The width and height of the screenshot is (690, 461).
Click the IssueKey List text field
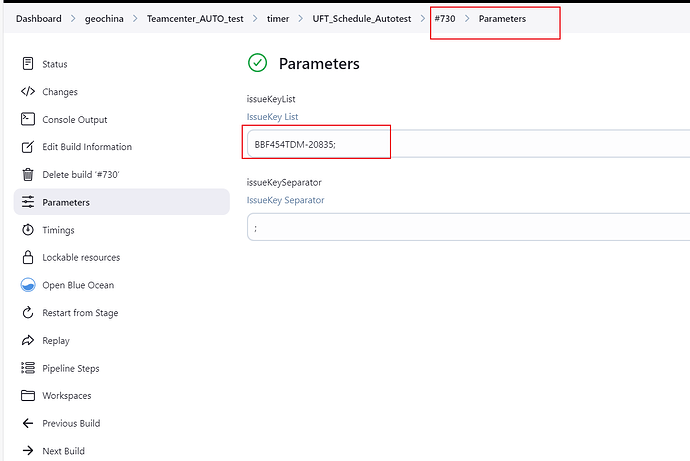pyautogui.click(x=467, y=143)
